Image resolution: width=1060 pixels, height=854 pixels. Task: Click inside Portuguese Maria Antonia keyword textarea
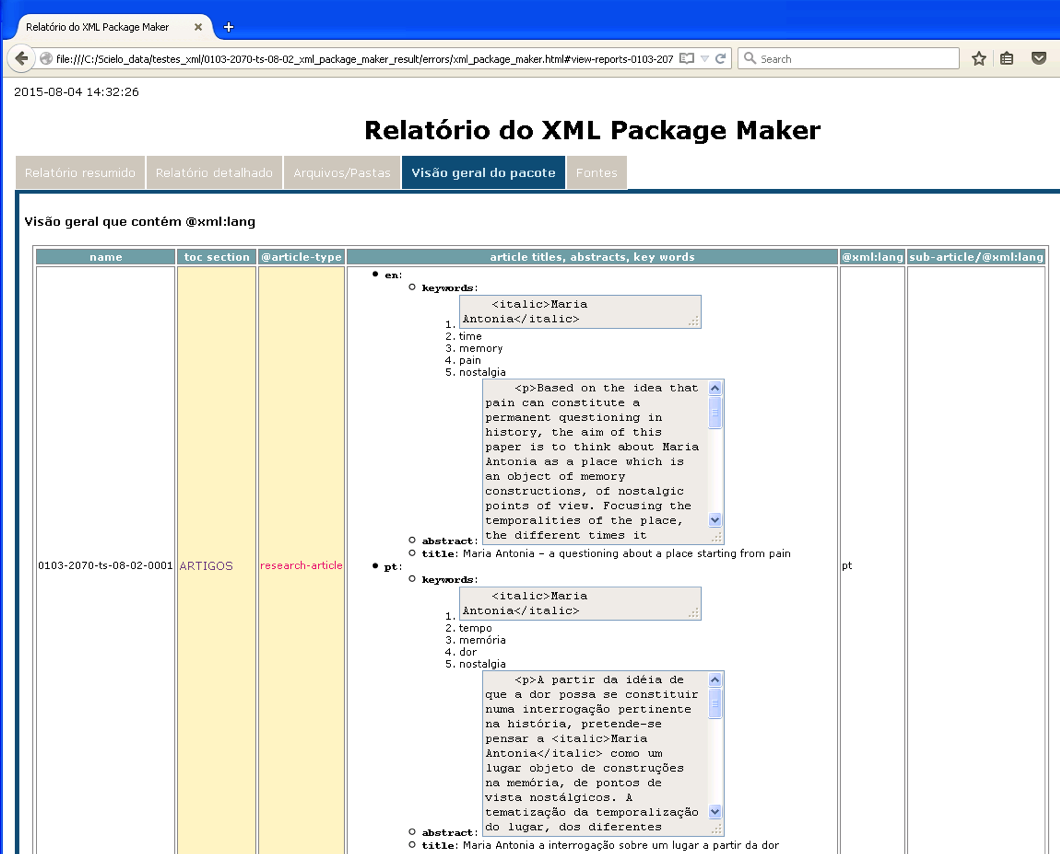click(580, 603)
